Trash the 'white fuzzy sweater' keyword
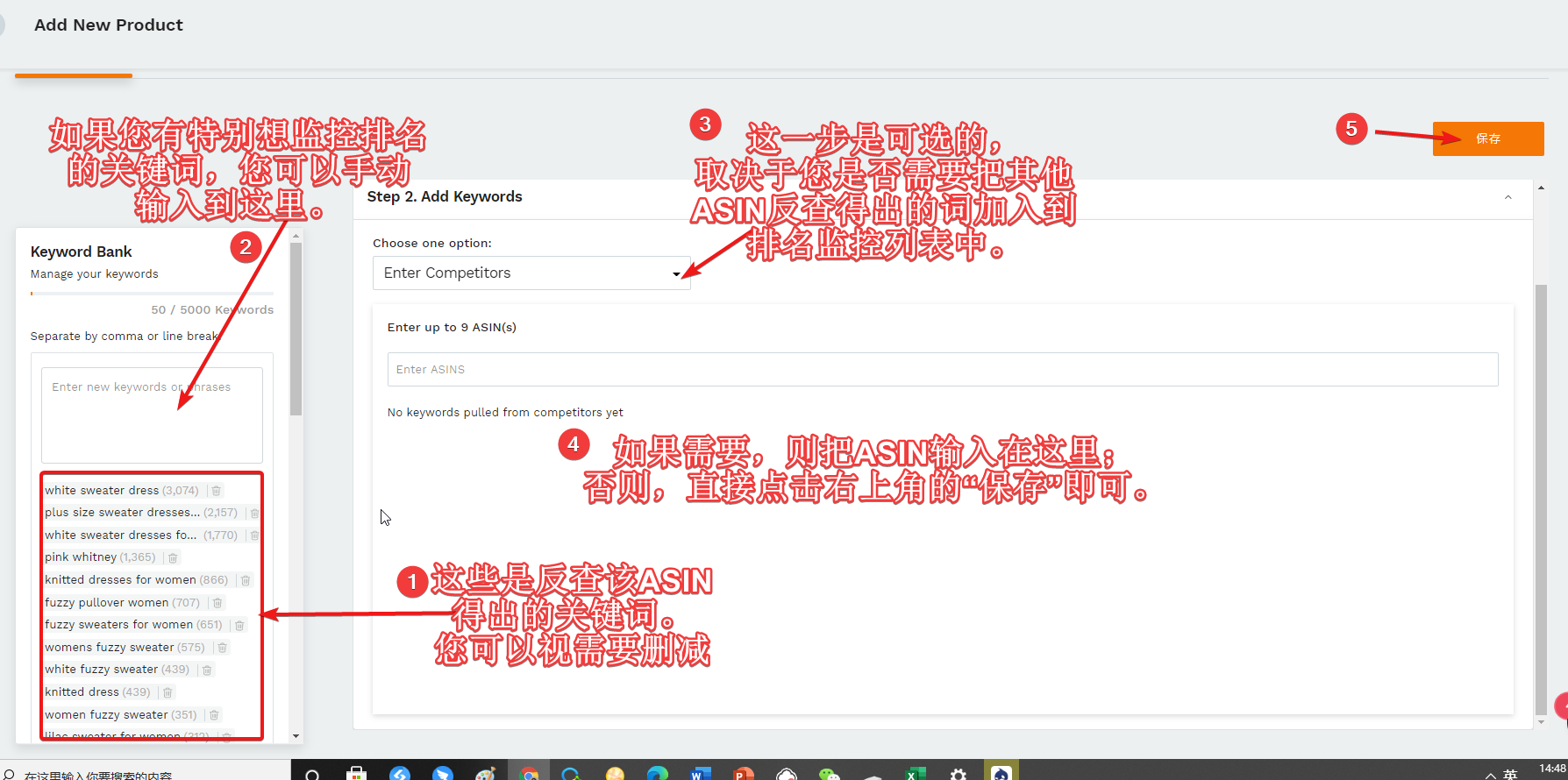 207,670
